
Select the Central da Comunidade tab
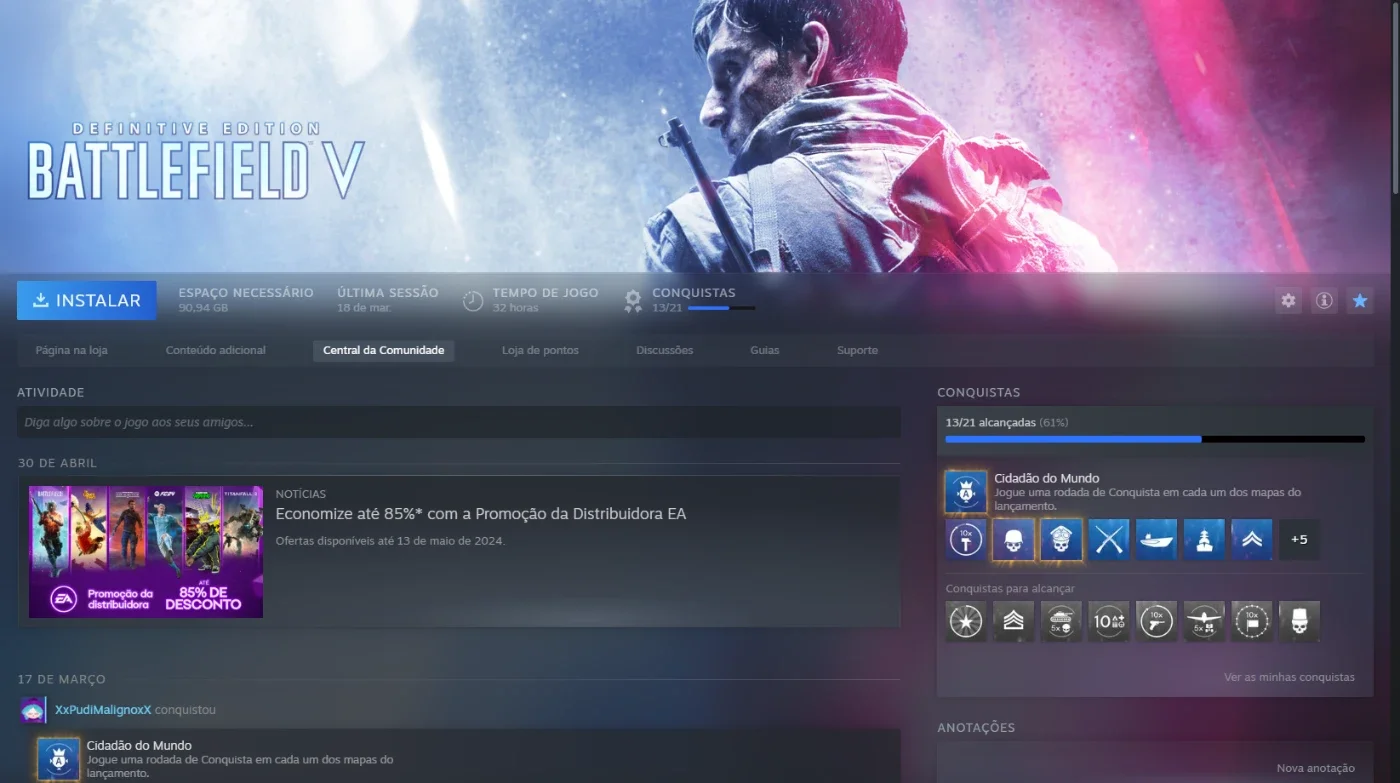point(384,350)
